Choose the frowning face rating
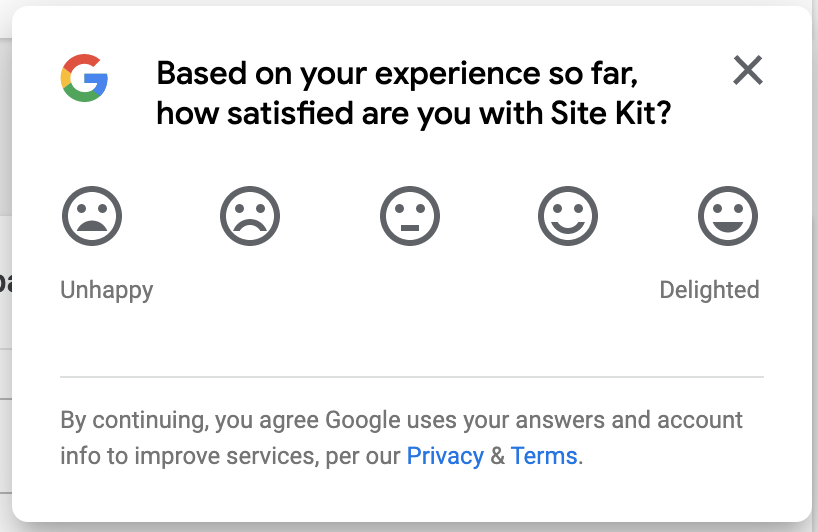Screen dimensions: 818x532 tap(250, 215)
